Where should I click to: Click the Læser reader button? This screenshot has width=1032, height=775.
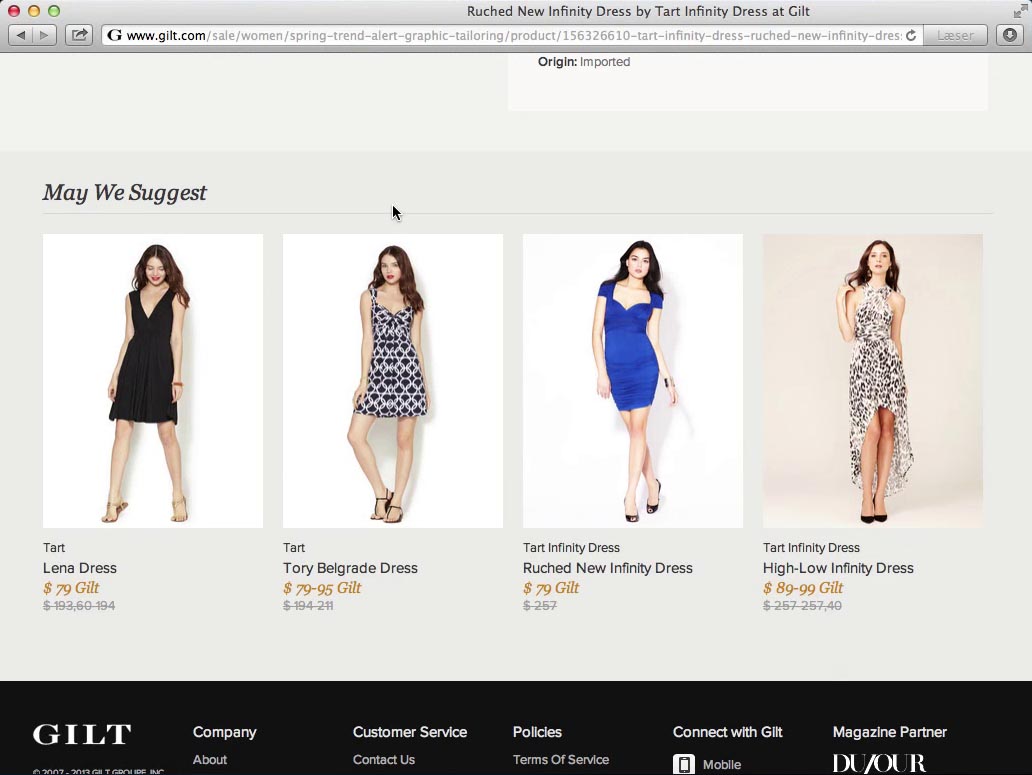point(954,35)
